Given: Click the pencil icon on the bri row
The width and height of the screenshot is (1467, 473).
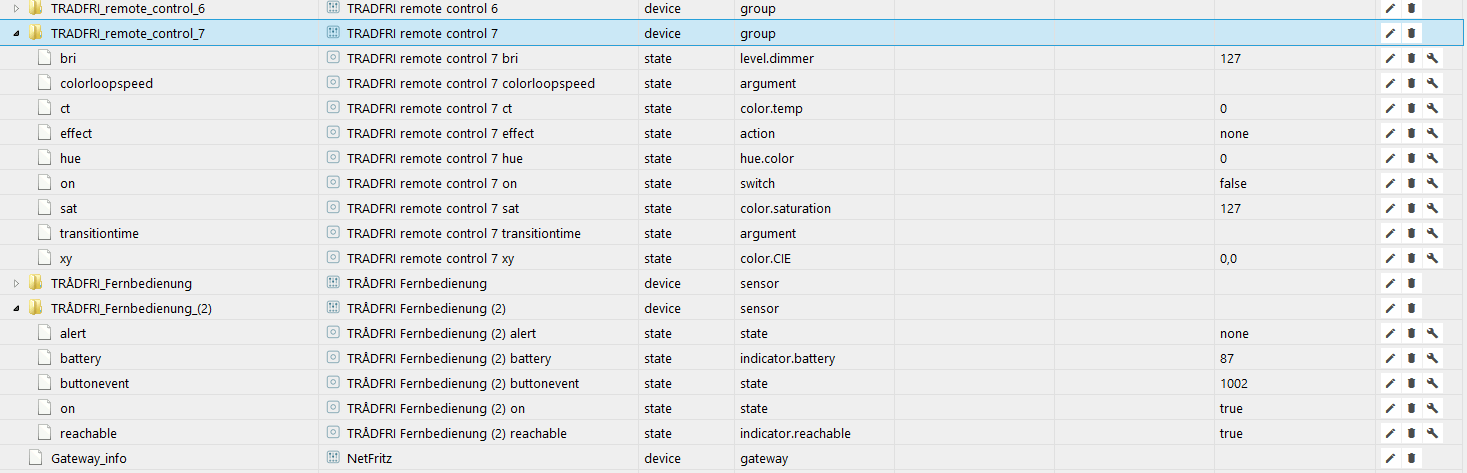Looking at the screenshot, I should pyautogui.click(x=1390, y=58).
